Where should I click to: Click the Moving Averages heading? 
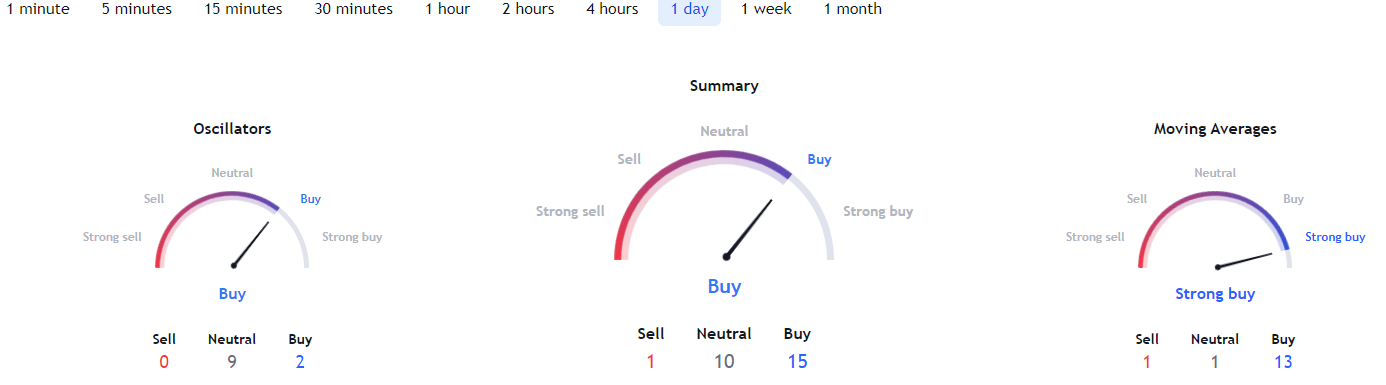click(x=1215, y=129)
